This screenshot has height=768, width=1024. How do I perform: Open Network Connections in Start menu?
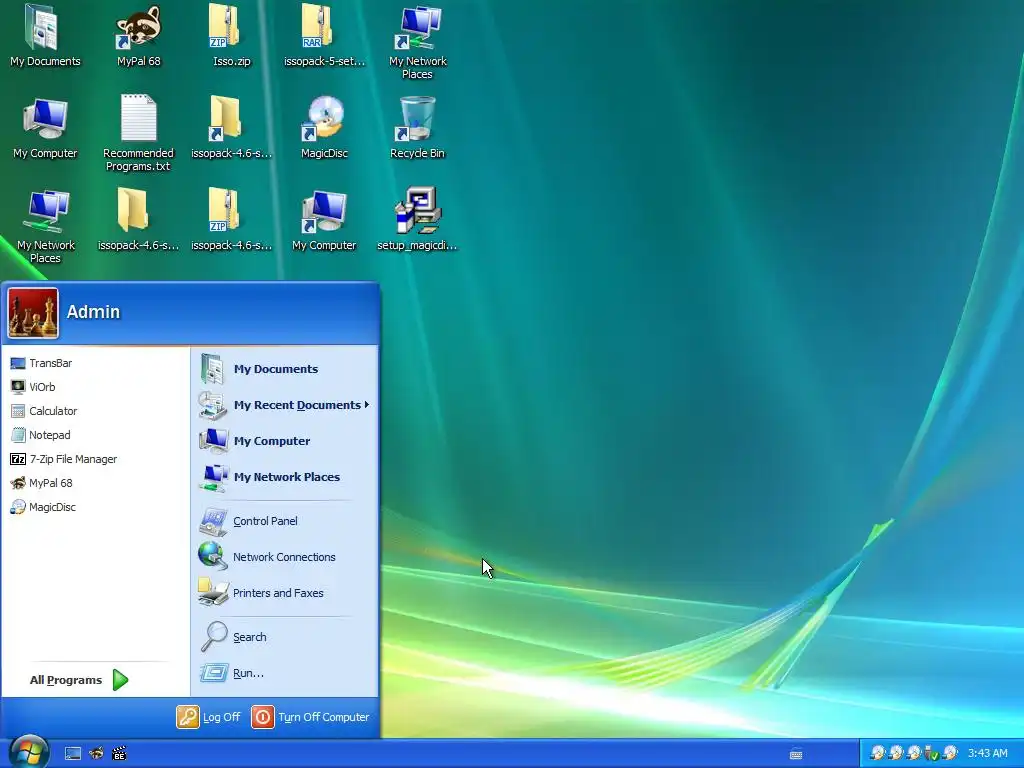tap(285, 557)
